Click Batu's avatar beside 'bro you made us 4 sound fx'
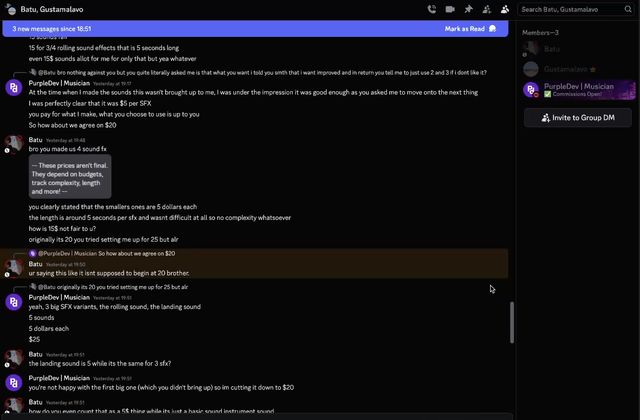The height and width of the screenshot is (420, 640). tap(13, 144)
